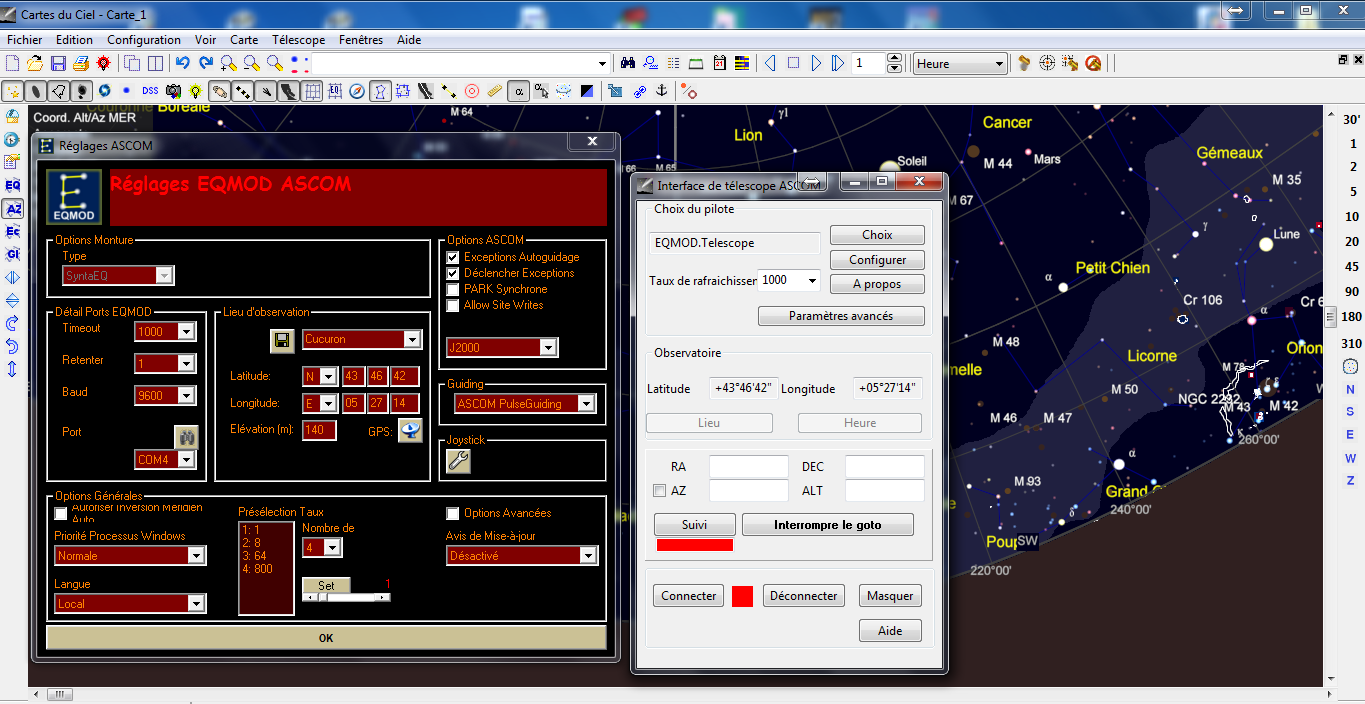Click the GPS satellite dish icon
Viewport: 1365px width, 704px height.
[x=410, y=430]
